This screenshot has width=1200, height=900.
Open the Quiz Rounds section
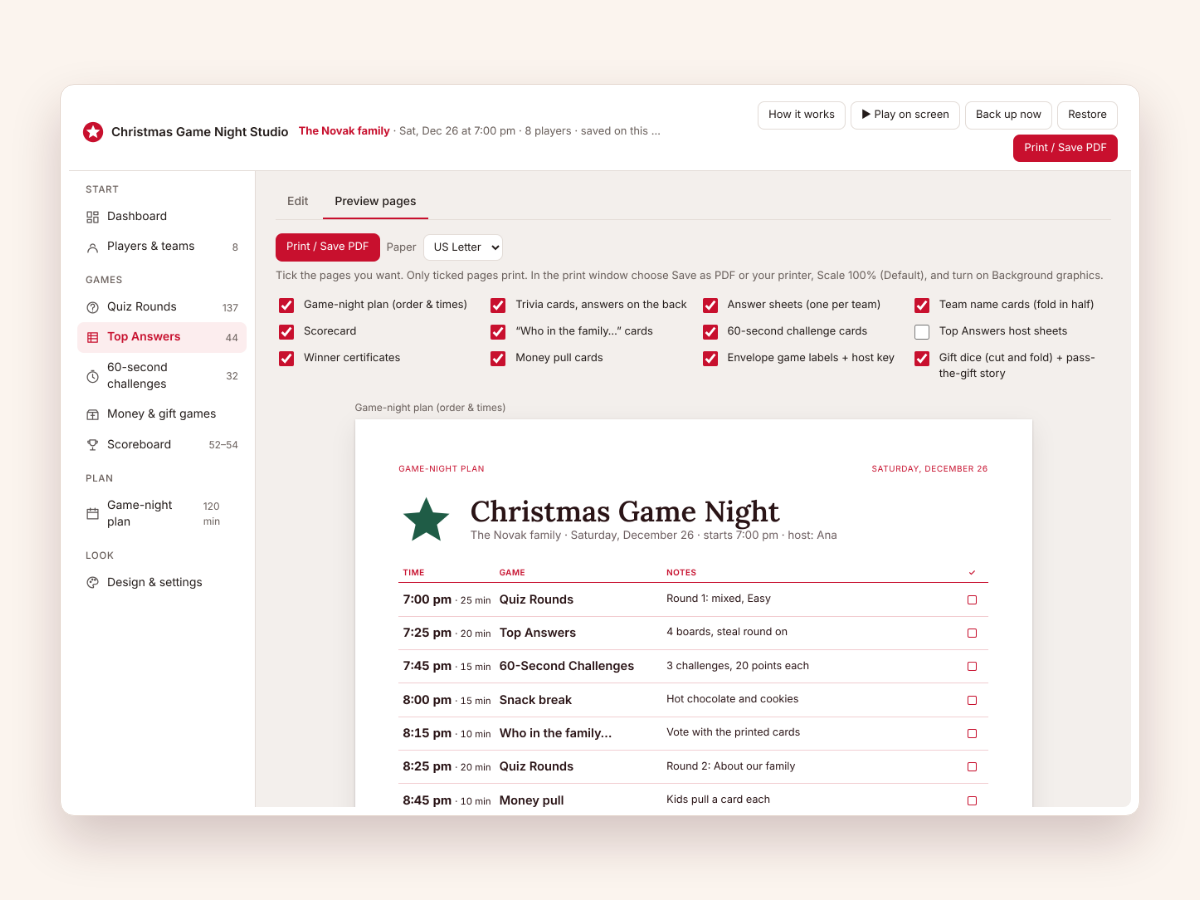point(162,307)
